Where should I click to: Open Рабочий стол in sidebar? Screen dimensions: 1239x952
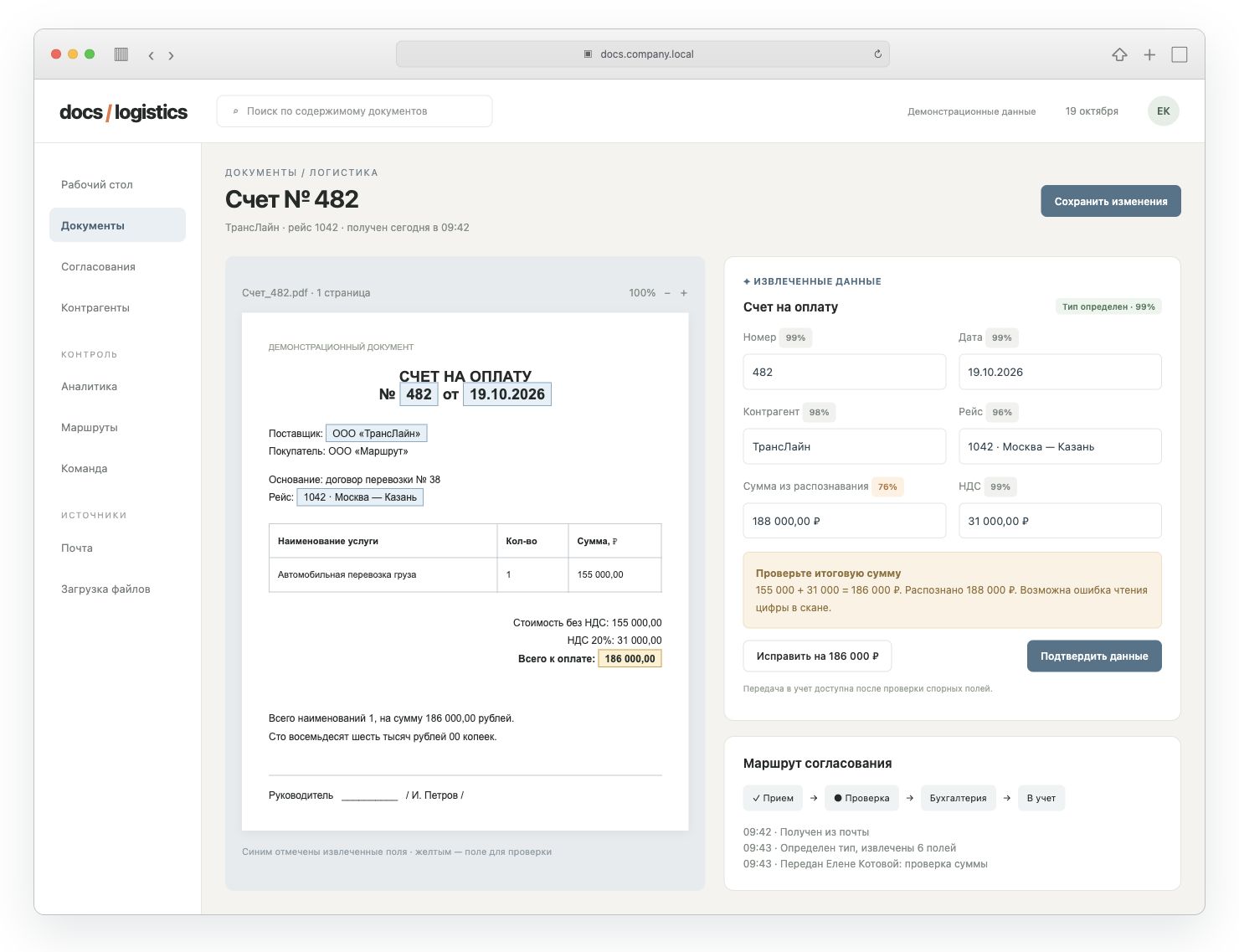pos(117,184)
